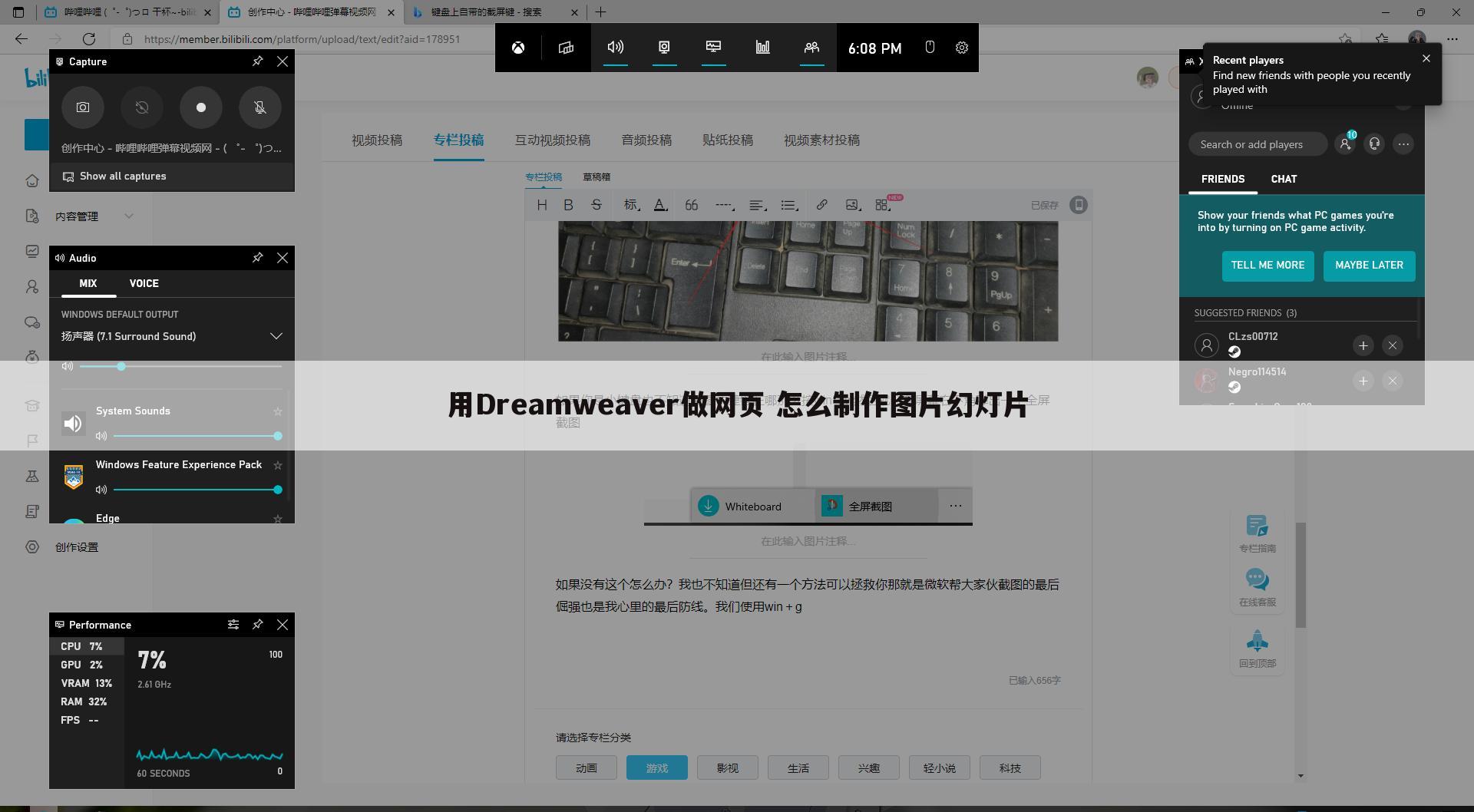Take a screenshot with the Capture widget camera icon

pos(83,107)
